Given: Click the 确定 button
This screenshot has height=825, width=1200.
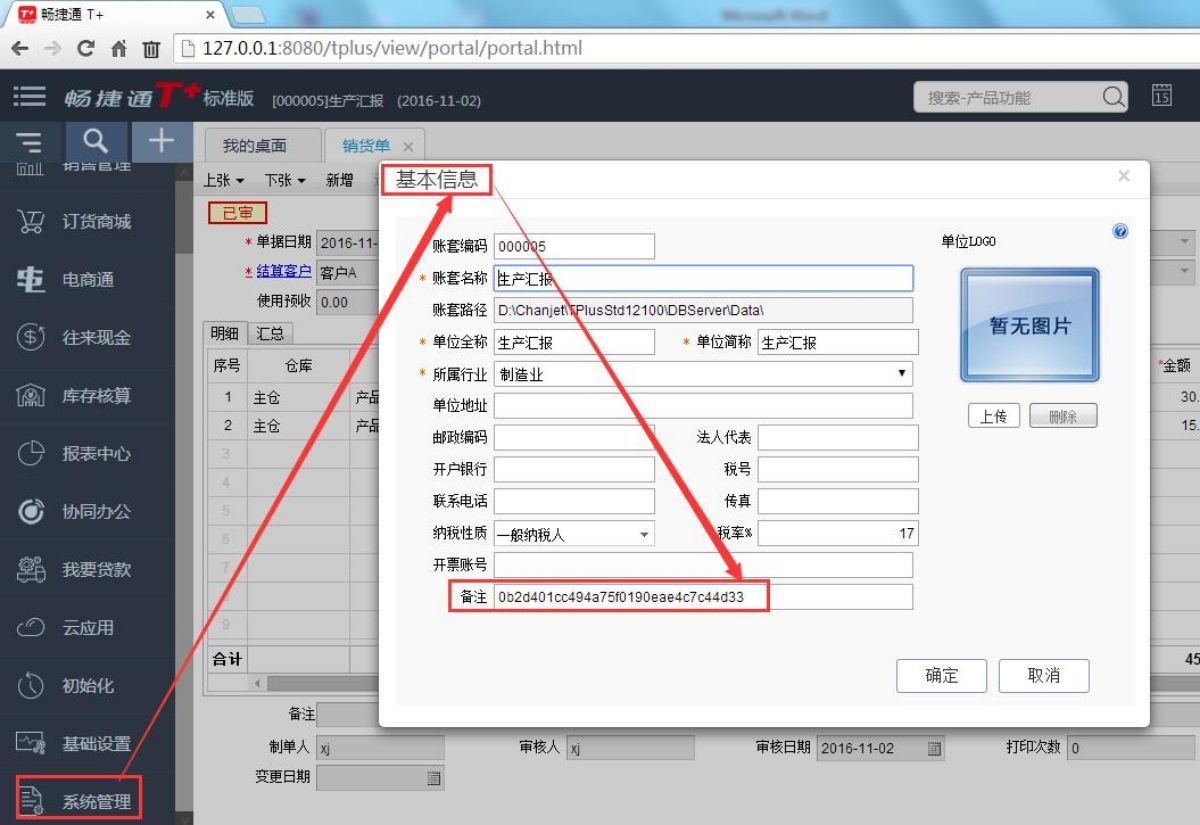Looking at the screenshot, I should point(942,676).
